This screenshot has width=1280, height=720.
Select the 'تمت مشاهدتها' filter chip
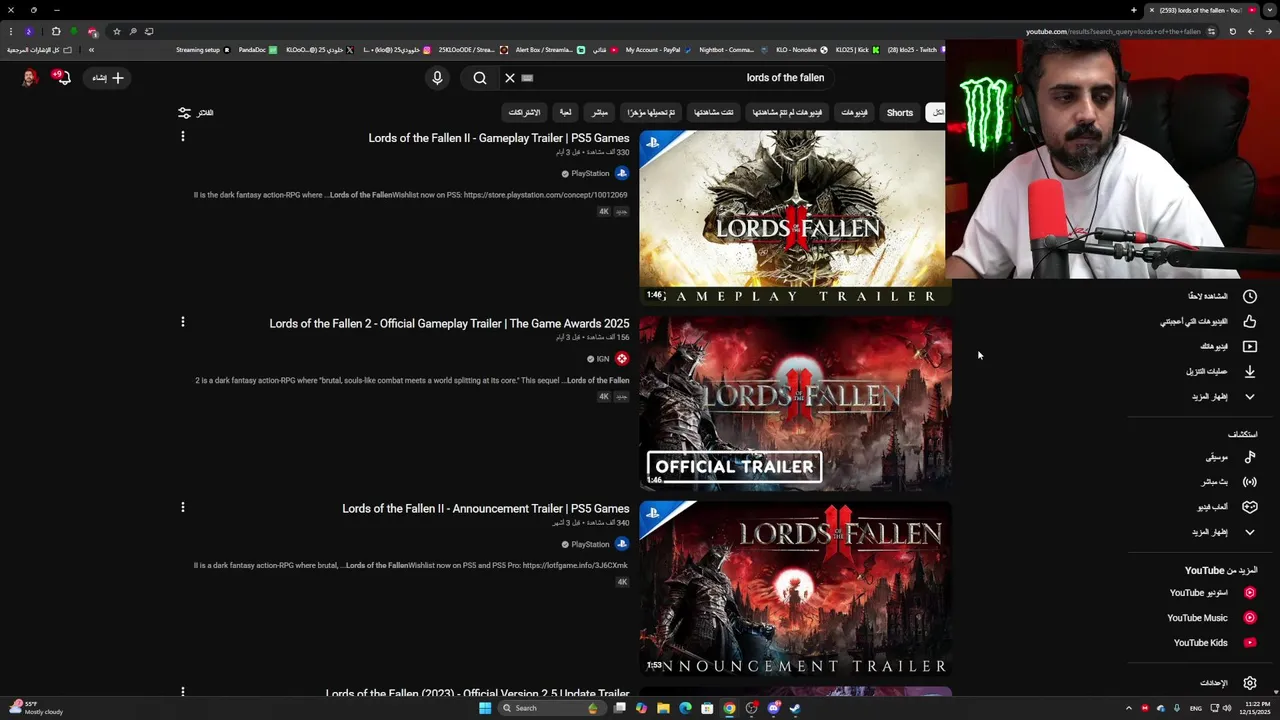click(714, 113)
